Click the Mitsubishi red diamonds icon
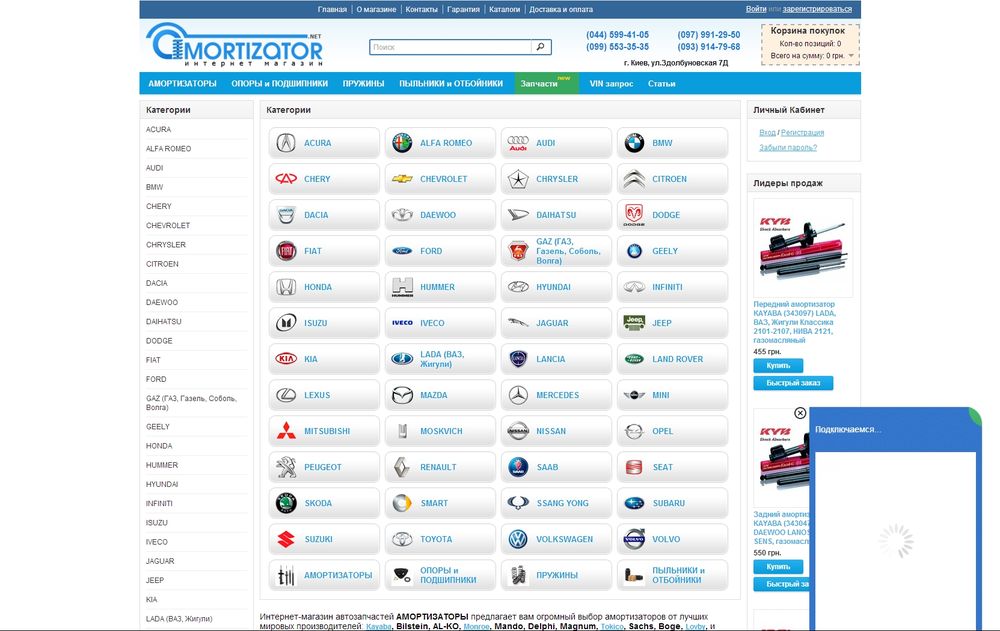Screen dimensions: 1000x631 (286, 431)
